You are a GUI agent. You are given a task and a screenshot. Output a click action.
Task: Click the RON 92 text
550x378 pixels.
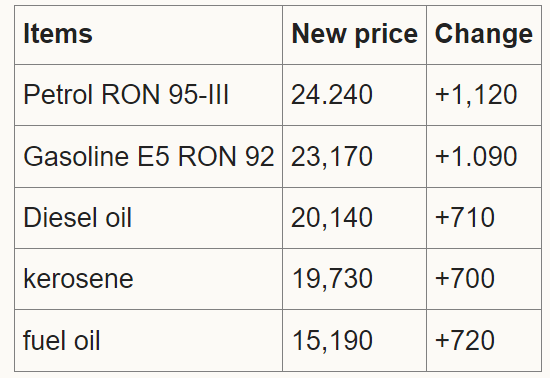(x=226, y=156)
